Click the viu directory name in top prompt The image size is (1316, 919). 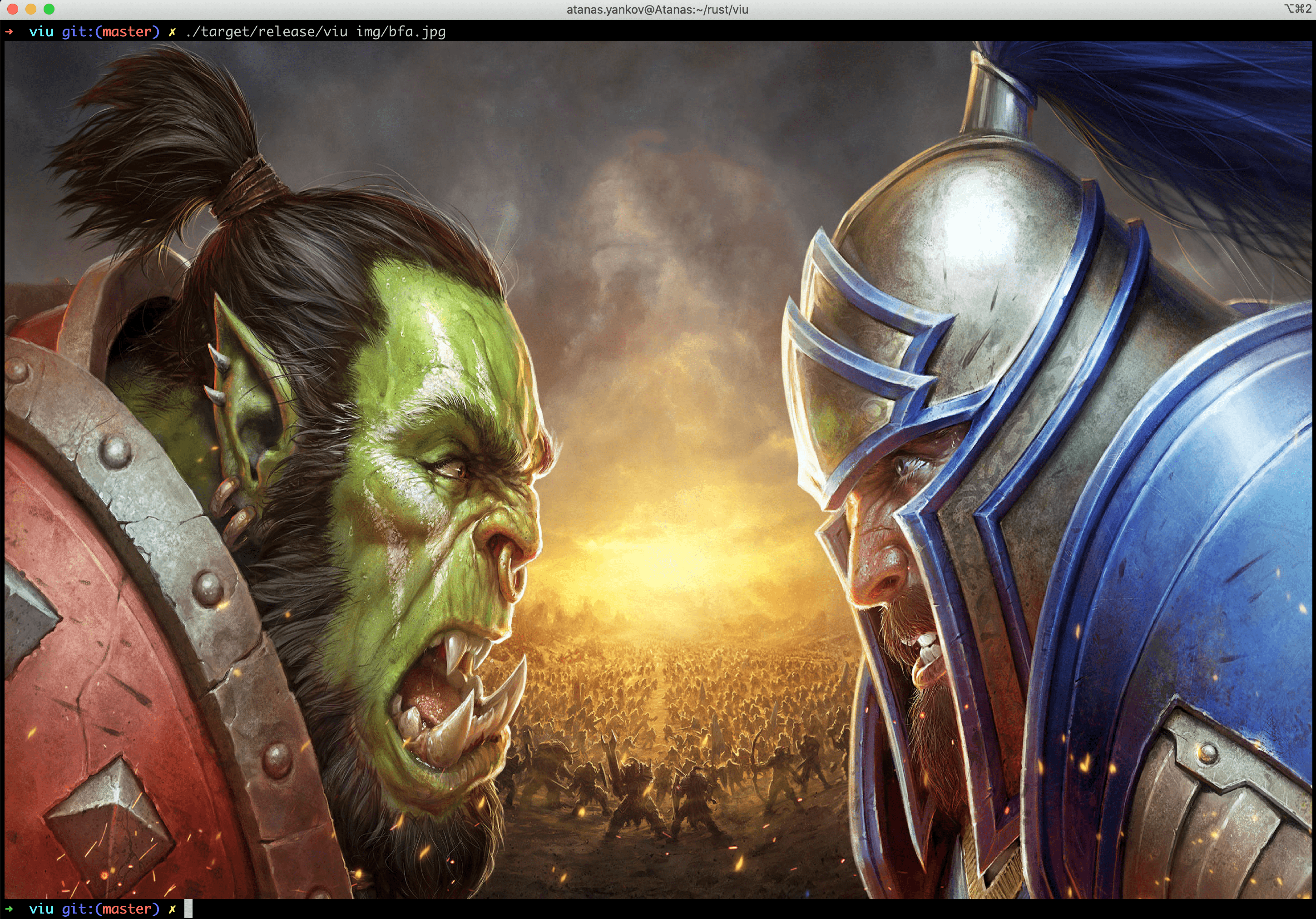tap(41, 32)
